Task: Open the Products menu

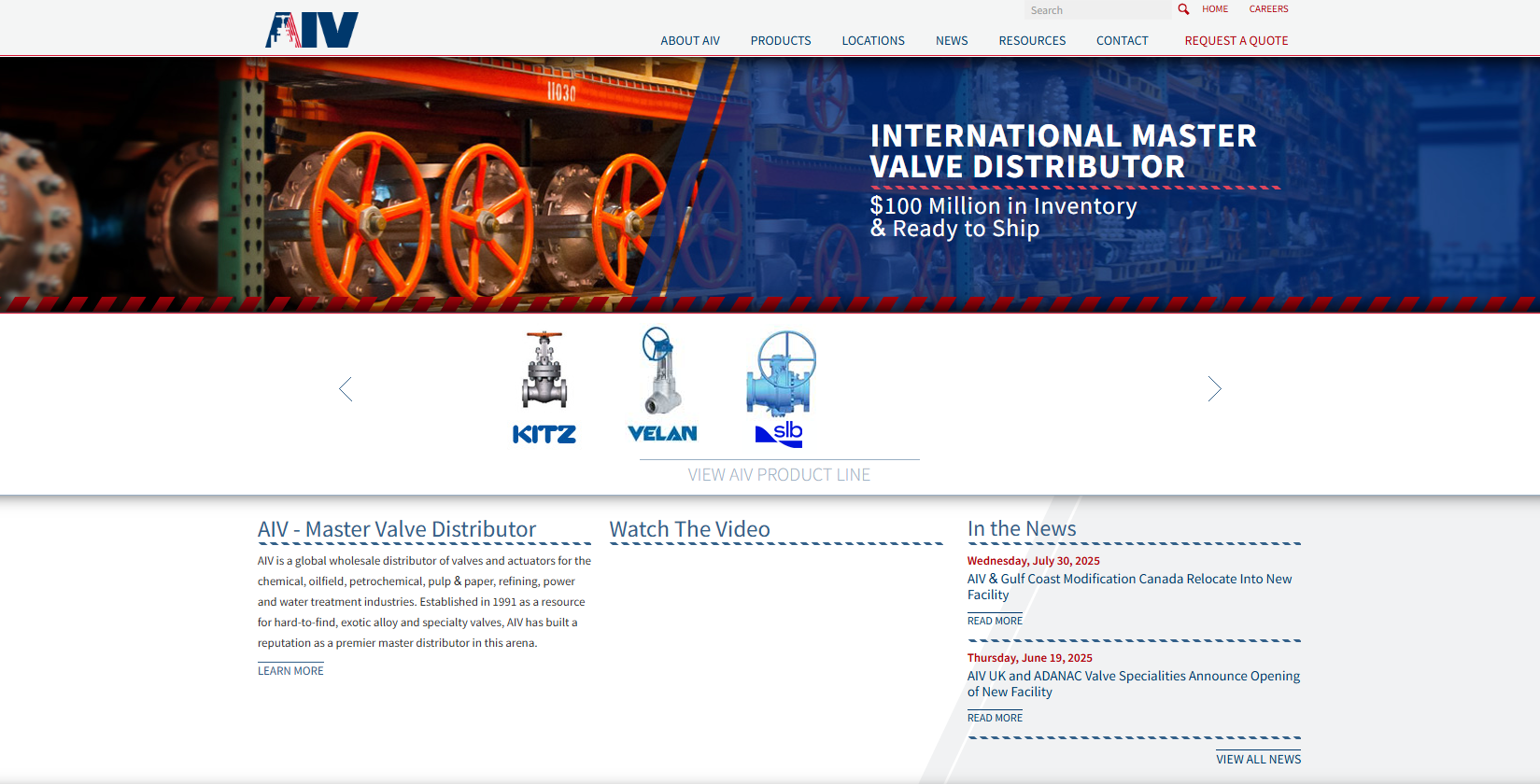Action: pyautogui.click(x=781, y=41)
